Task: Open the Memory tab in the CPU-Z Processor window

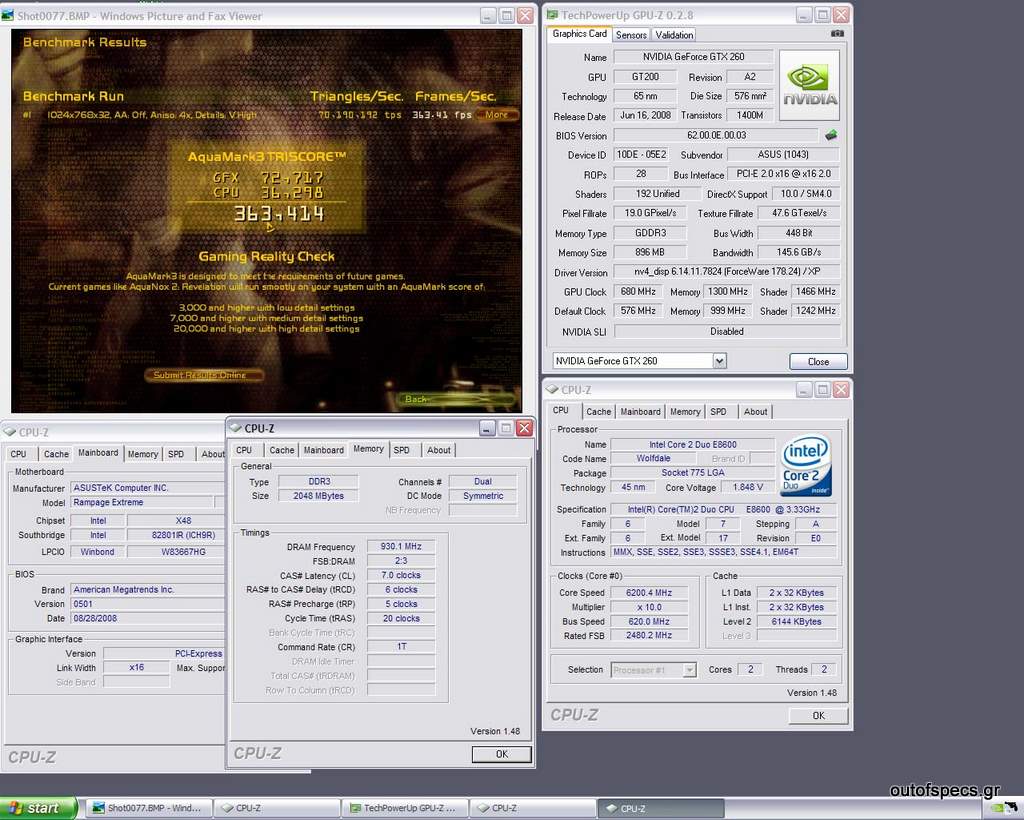Action: pyautogui.click(x=685, y=411)
